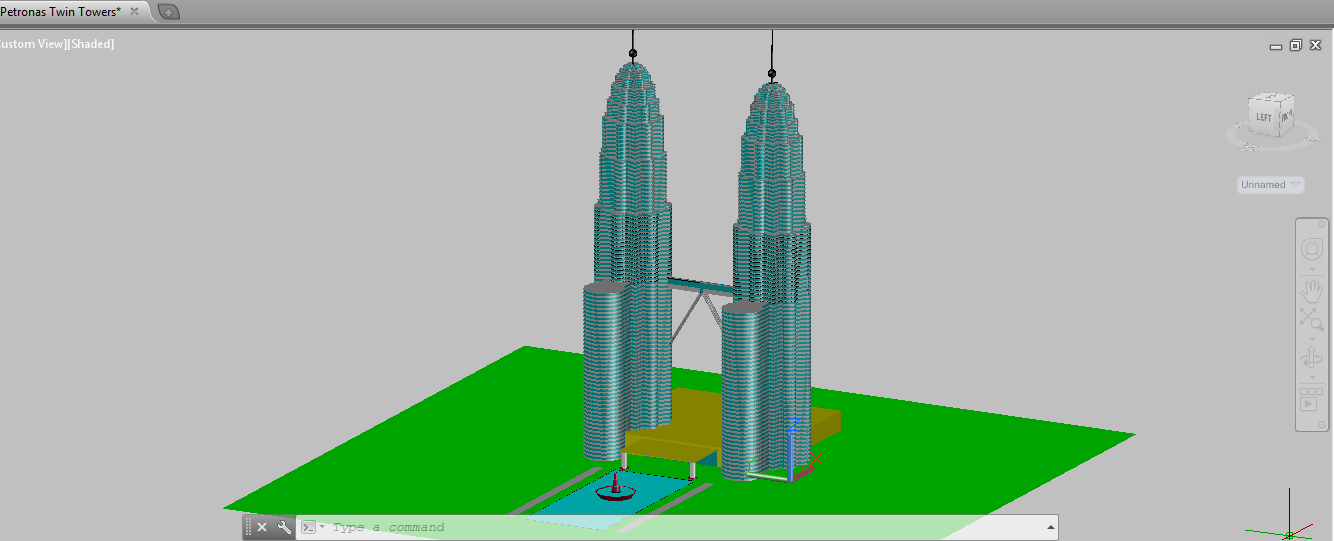Expand command history with the up arrow
Viewport: 1334px width, 541px height.
1050,527
